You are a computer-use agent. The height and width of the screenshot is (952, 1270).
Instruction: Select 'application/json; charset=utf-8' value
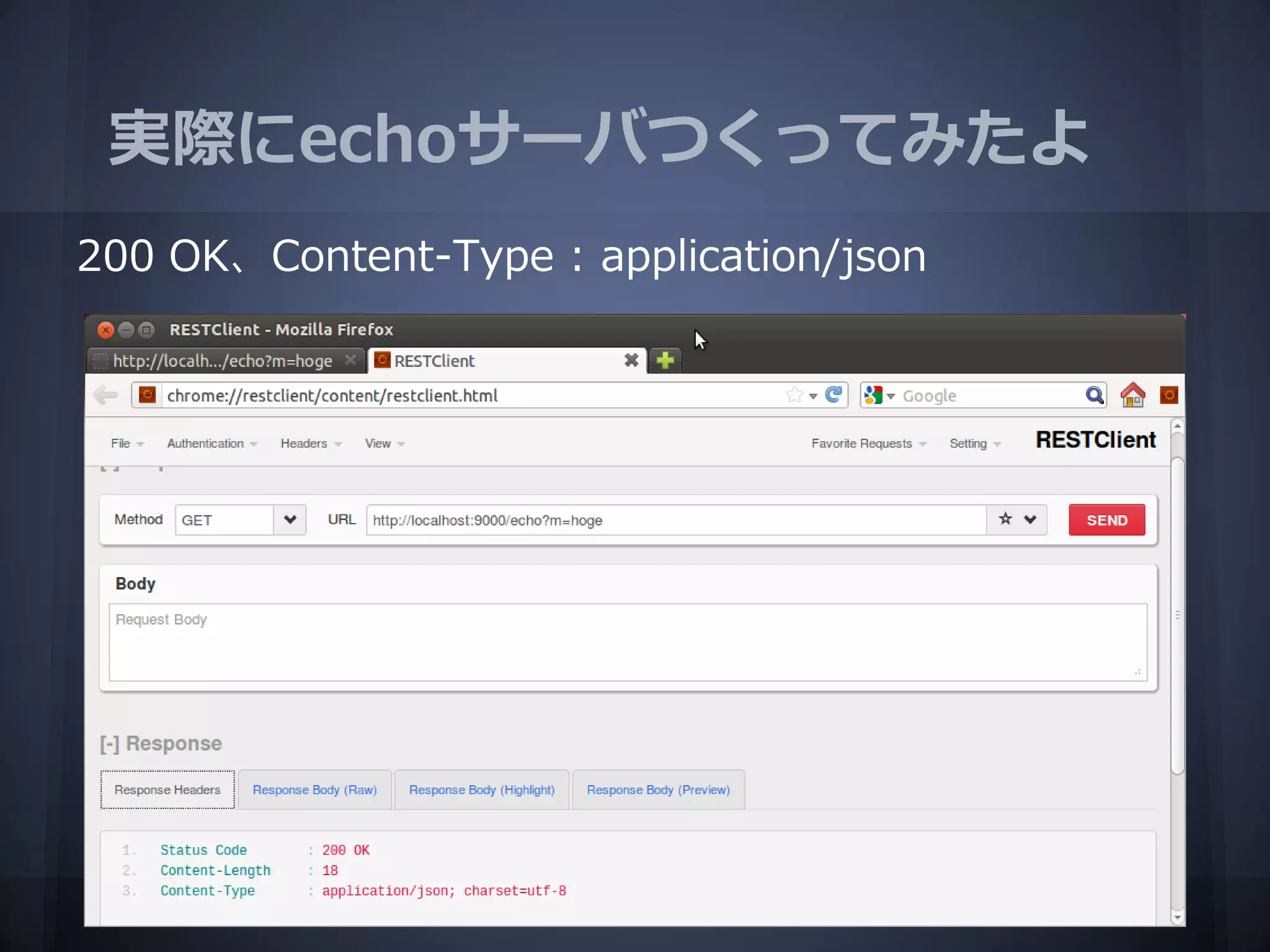444,891
